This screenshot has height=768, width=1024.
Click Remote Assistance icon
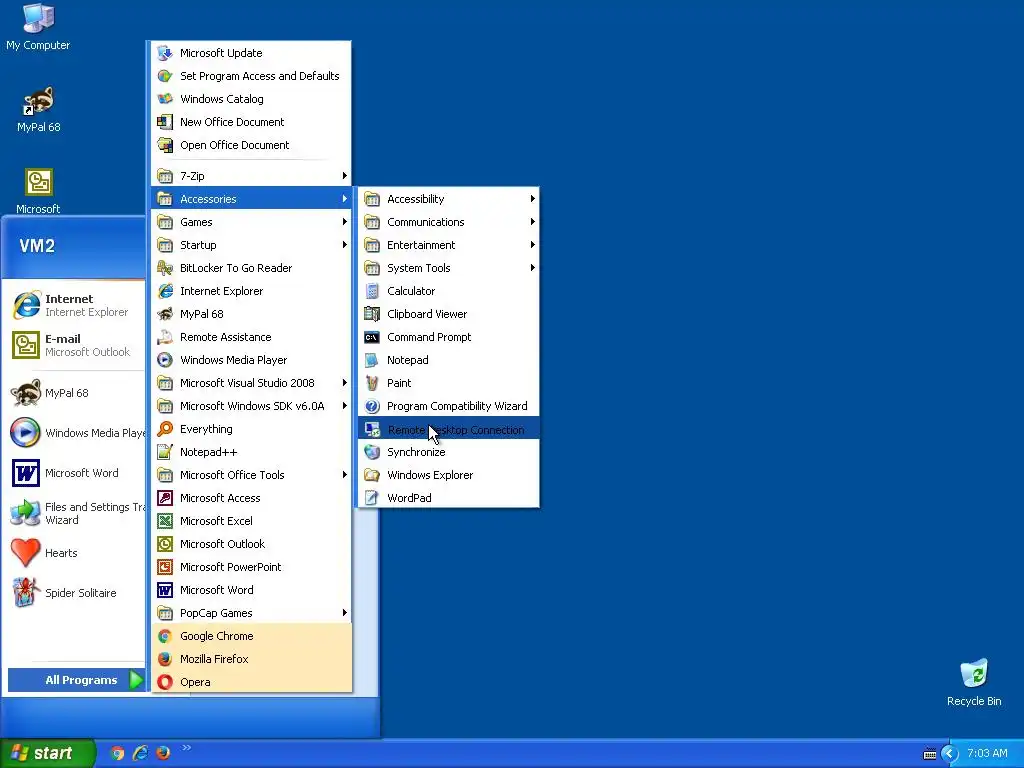point(165,337)
